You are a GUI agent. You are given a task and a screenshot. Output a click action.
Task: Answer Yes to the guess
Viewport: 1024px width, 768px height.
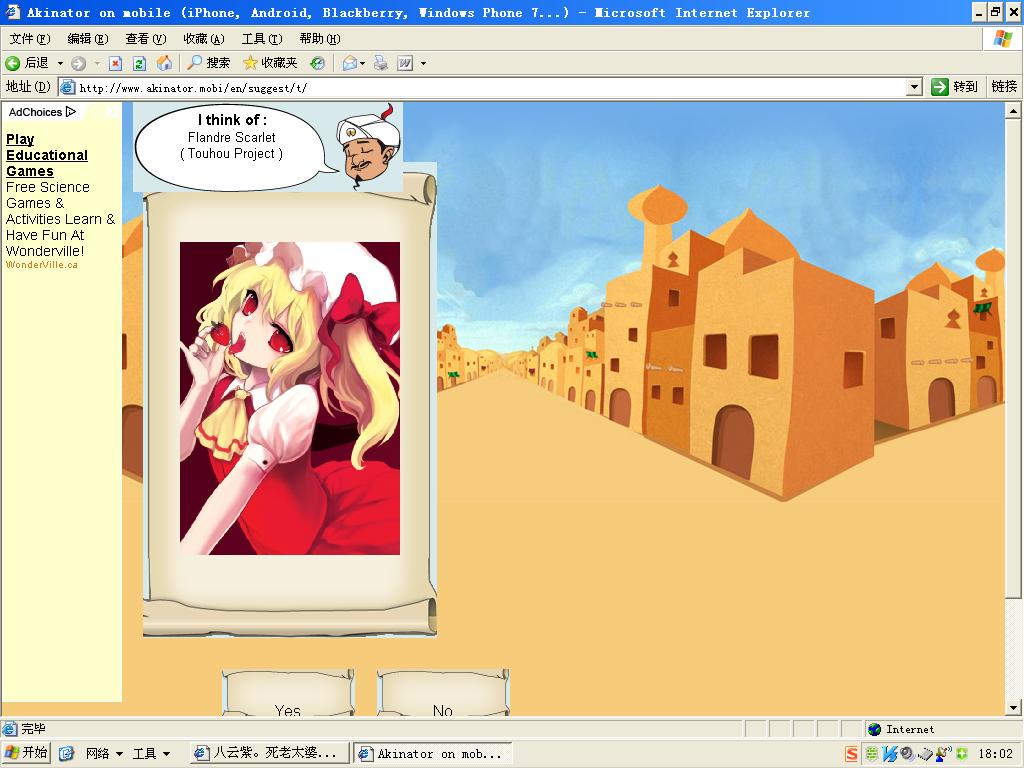pyautogui.click(x=288, y=694)
